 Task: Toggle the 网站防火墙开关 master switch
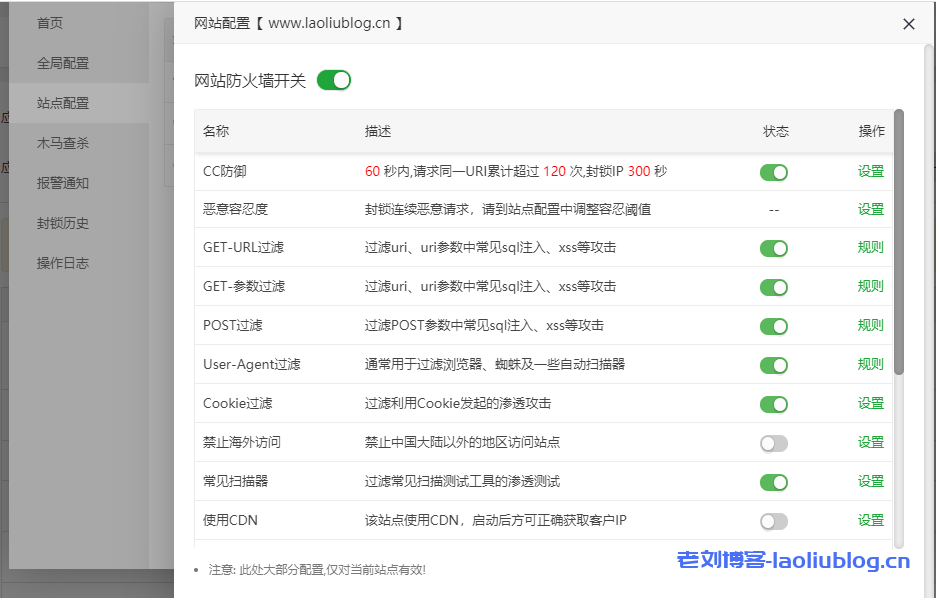pyautogui.click(x=334, y=80)
